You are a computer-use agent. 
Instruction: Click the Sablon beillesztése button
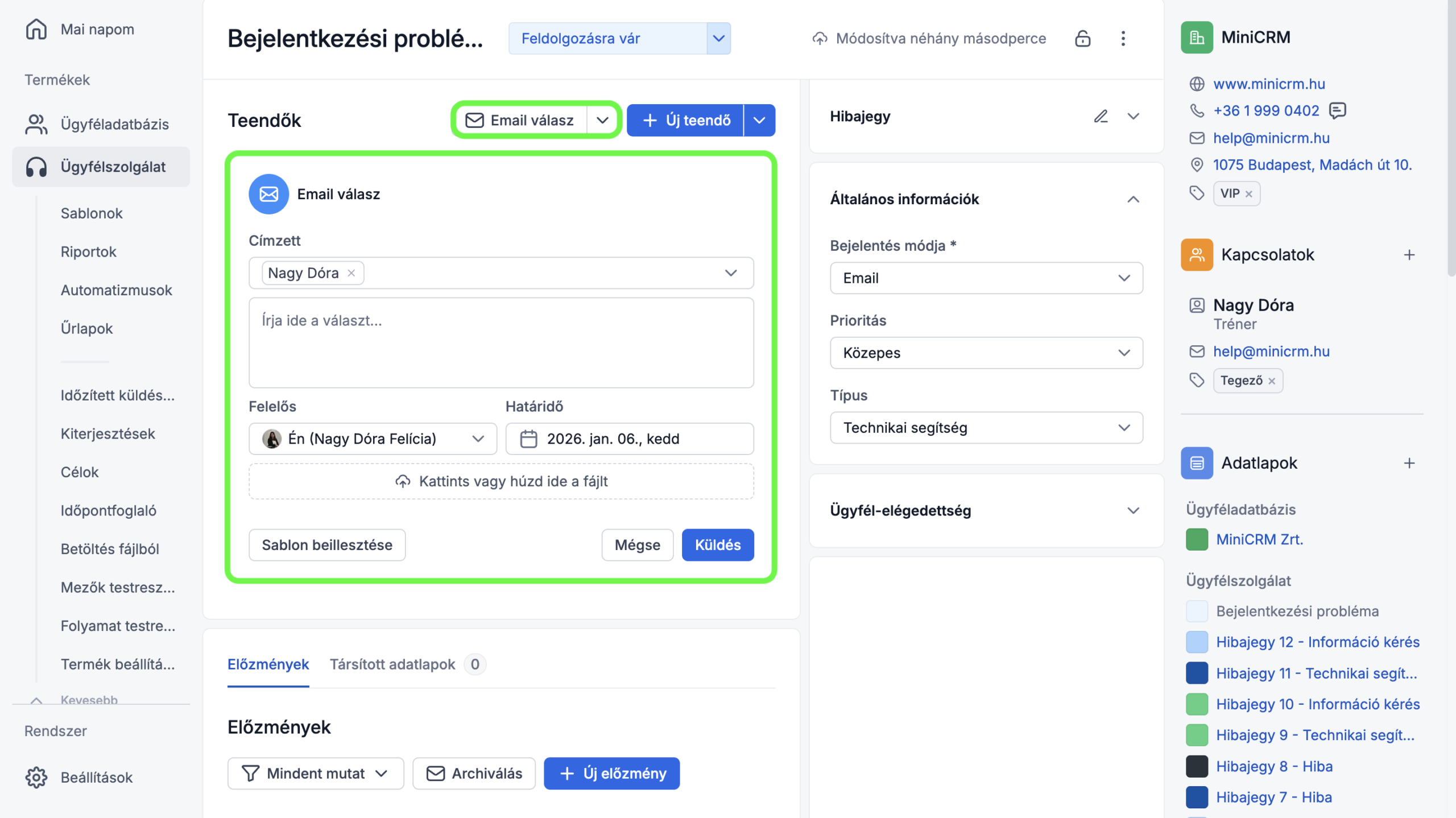point(327,544)
